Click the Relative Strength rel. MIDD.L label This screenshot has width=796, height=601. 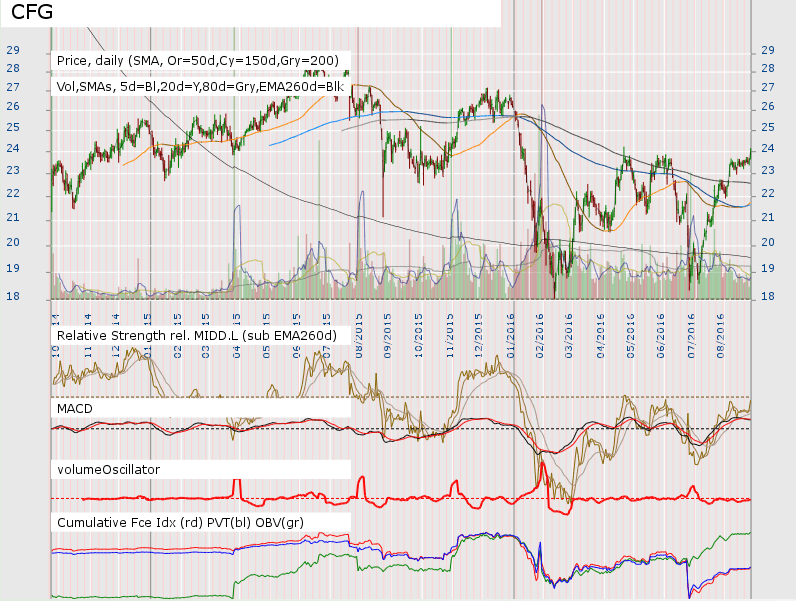tap(197, 335)
